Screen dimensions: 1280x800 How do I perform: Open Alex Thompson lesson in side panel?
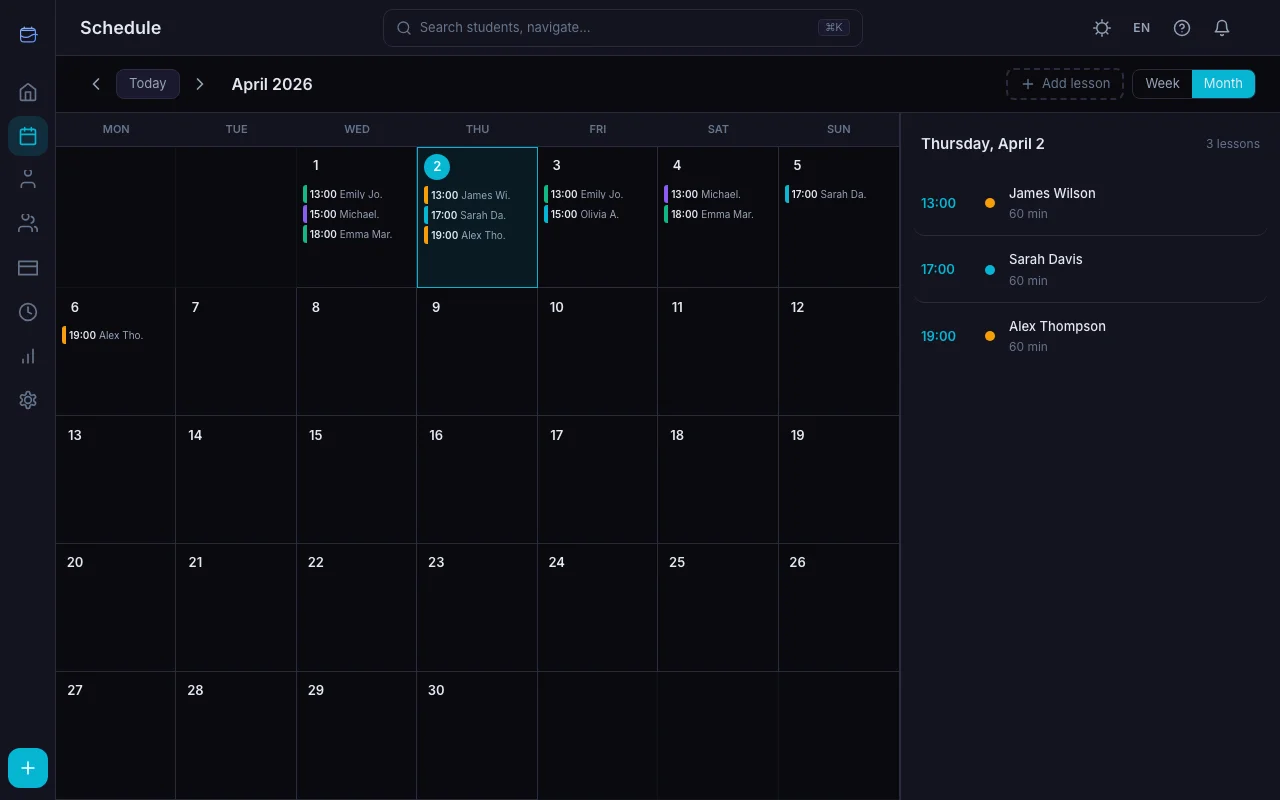click(x=1090, y=336)
